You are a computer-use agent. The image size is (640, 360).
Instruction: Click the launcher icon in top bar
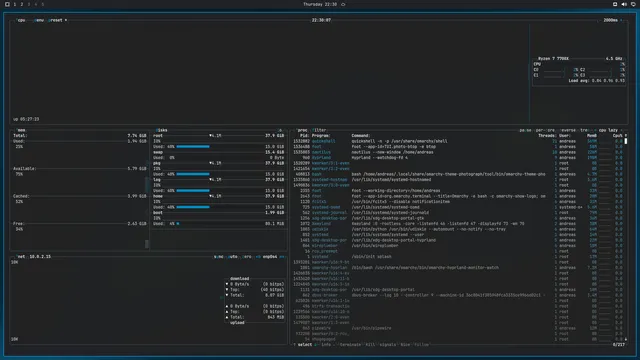[x=7, y=4]
